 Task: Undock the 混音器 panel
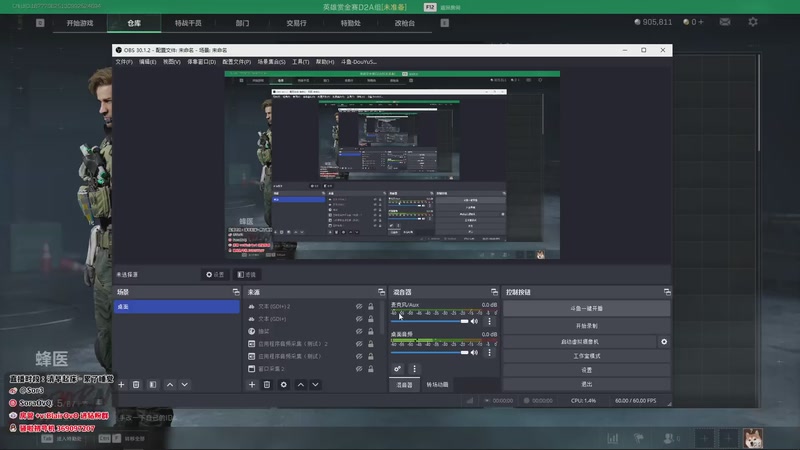494,292
